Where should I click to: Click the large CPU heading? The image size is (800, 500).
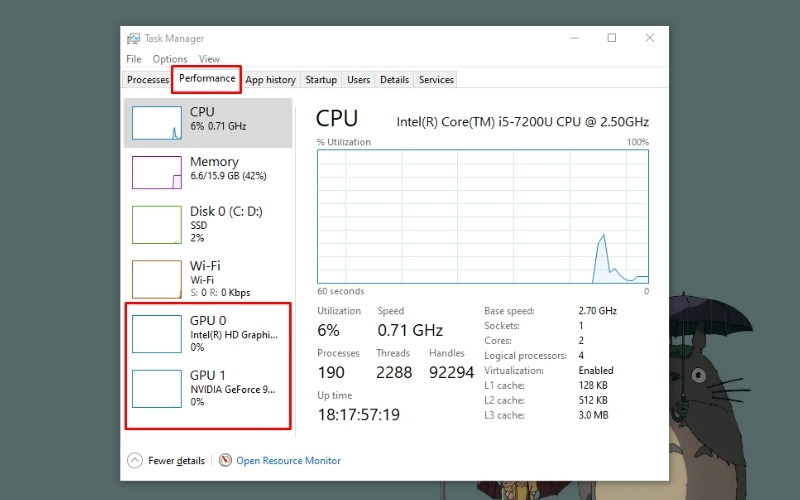click(337, 118)
